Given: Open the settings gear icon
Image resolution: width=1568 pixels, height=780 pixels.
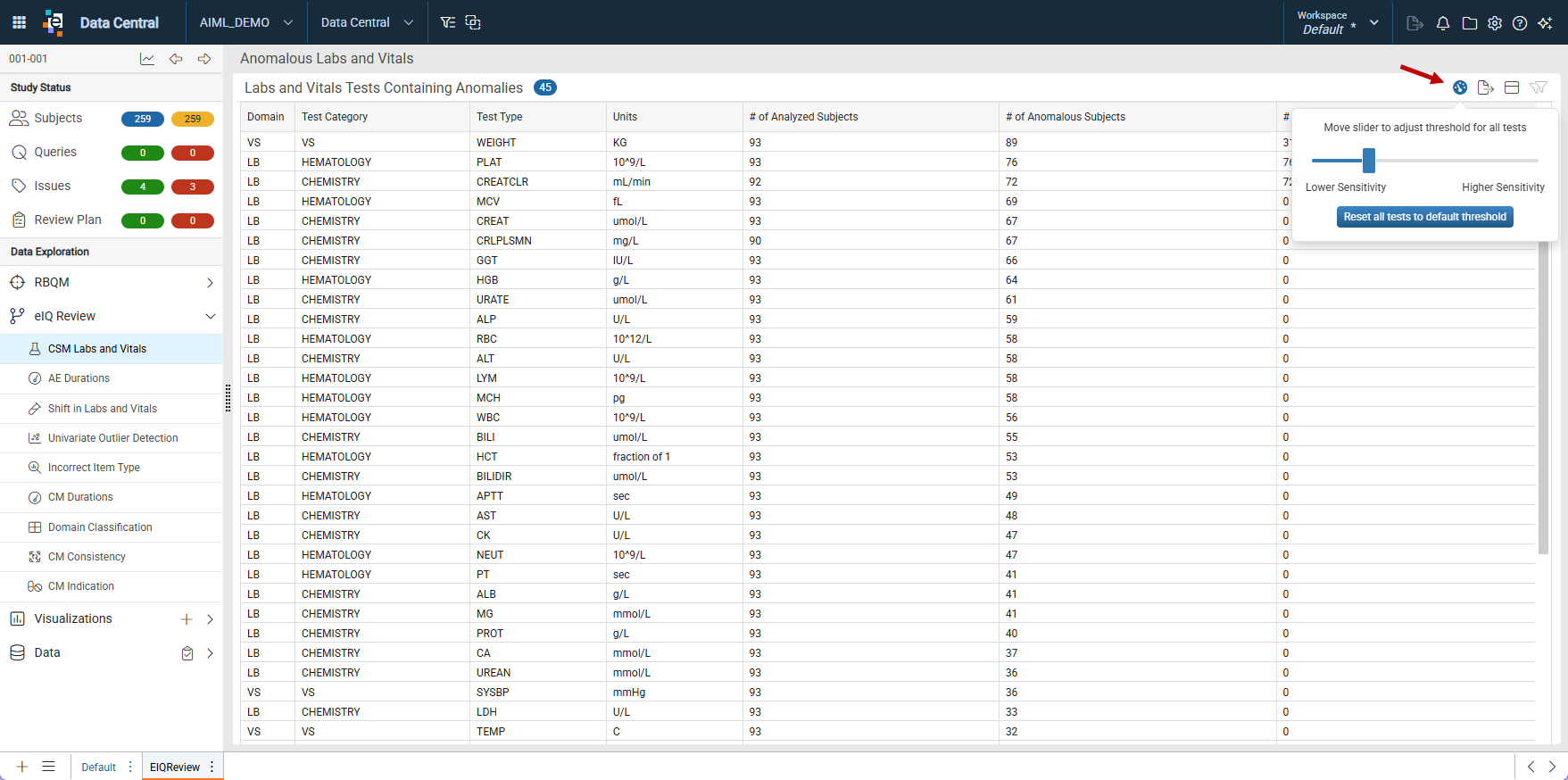Looking at the screenshot, I should pyautogui.click(x=1495, y=23).
